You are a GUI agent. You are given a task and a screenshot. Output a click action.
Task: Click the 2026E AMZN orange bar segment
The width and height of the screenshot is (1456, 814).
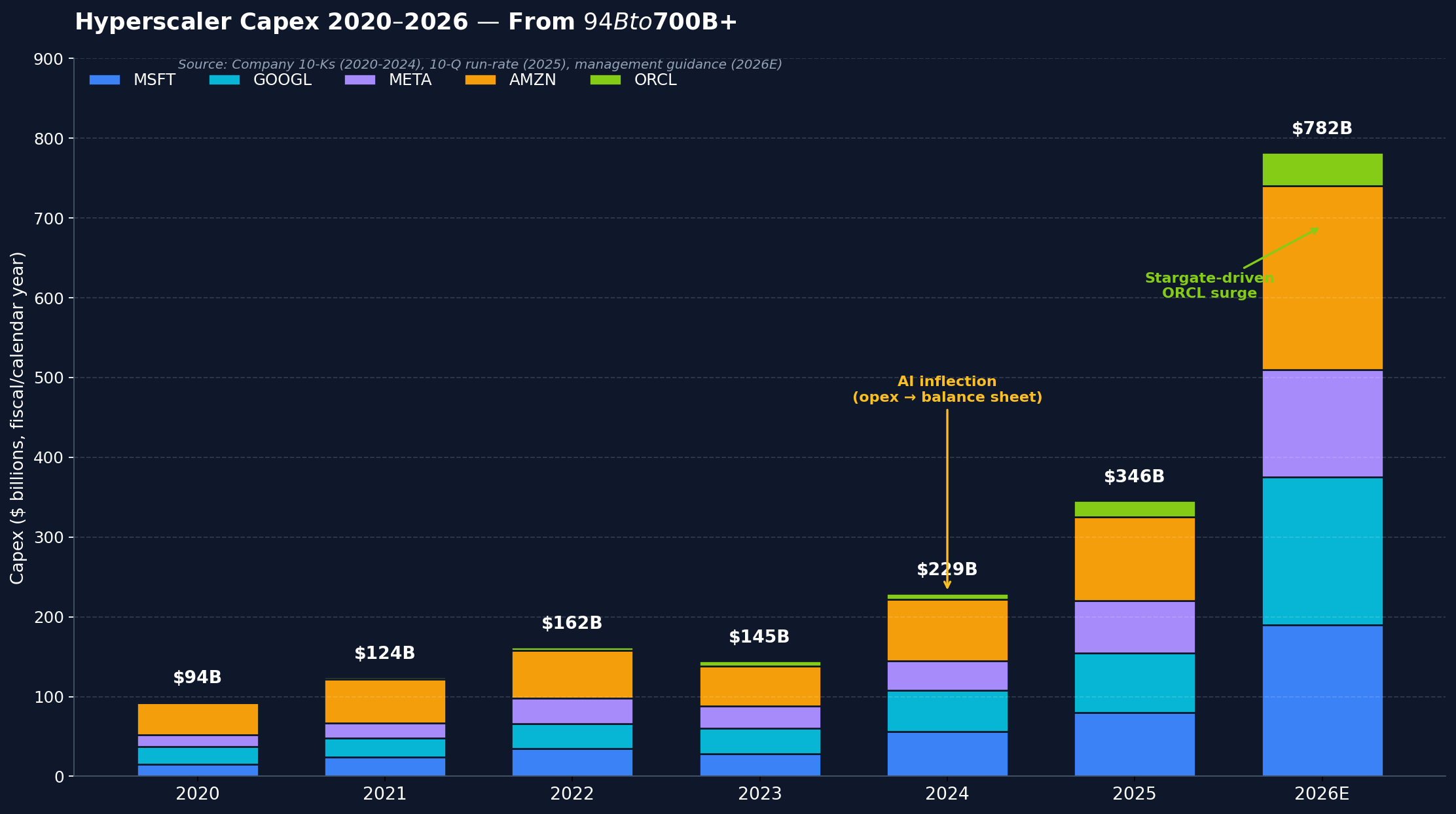(1322, 278)
